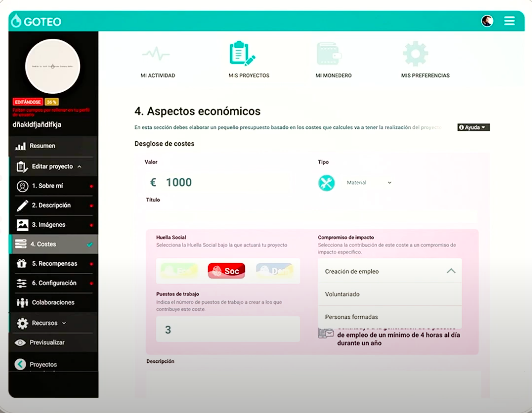Click the Mis Proyectos clipboard icon
The height and width of the screenshot is (413, 532).
[242, 53]
